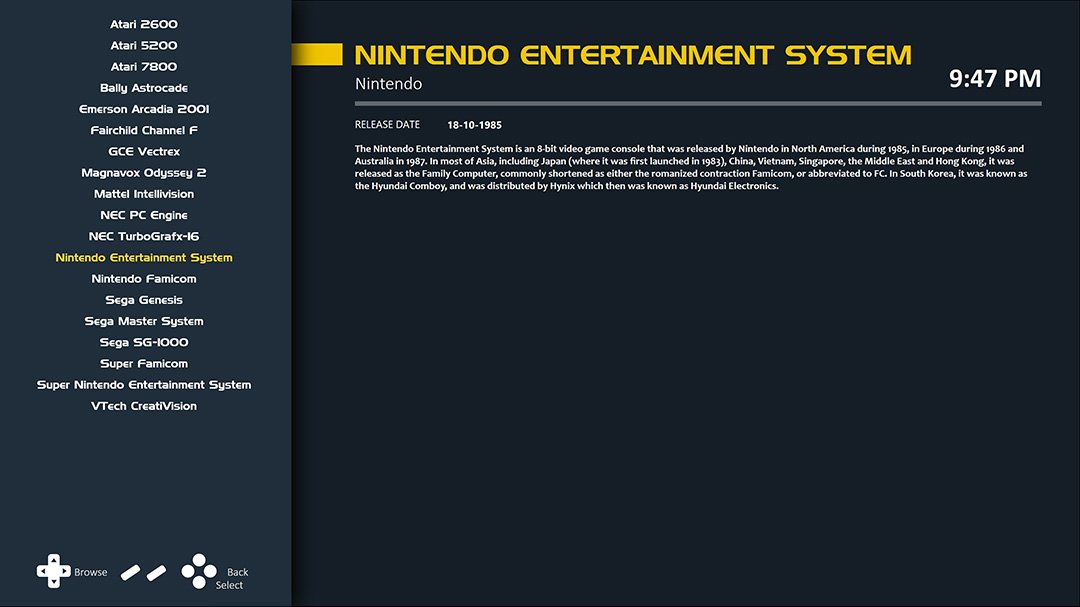Select NEC TurboGrafx-16 platform
Screen dimensions: 1080x607
[144, 236]
